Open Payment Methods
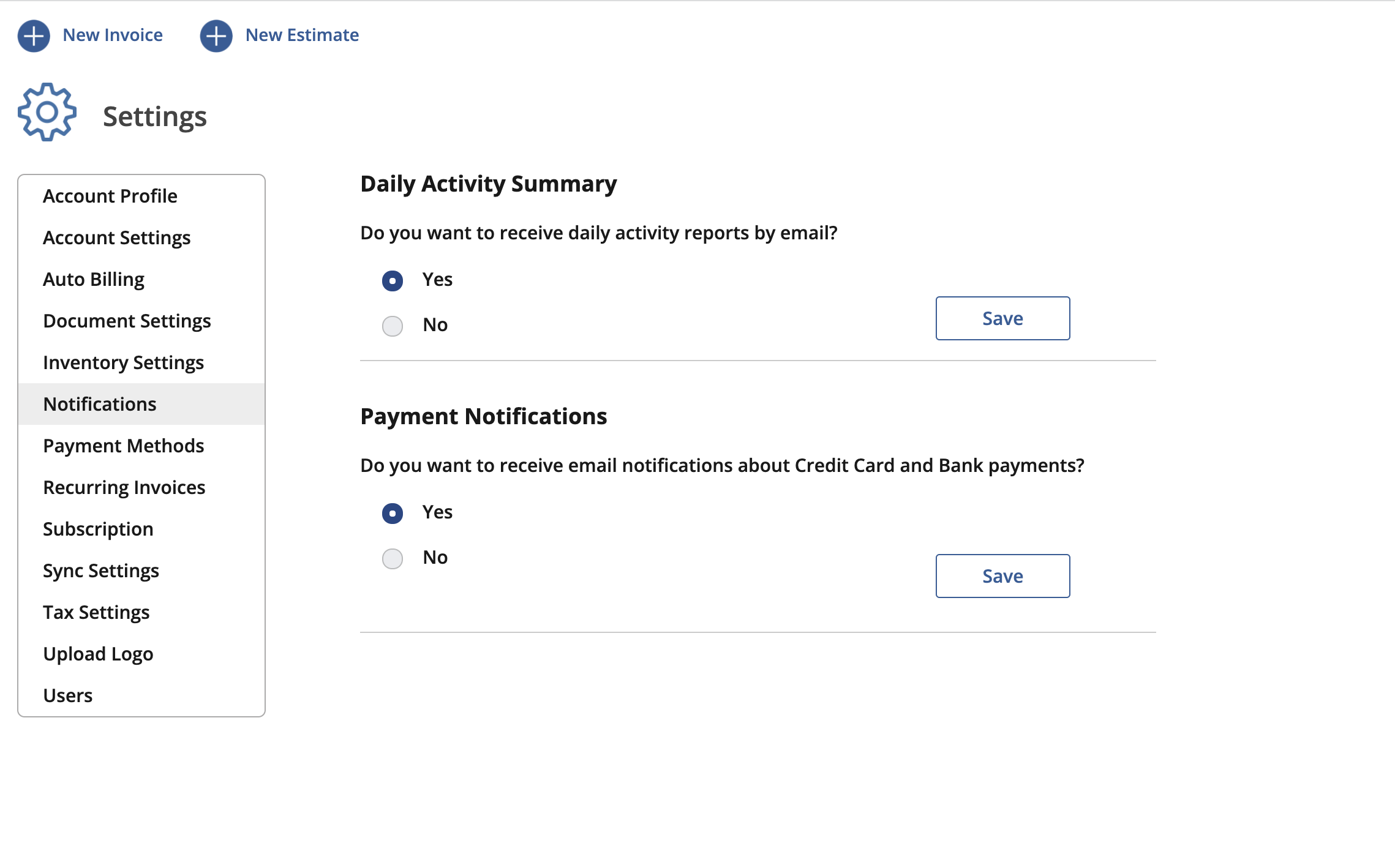The width and height of the screenshot is (1395, 868). (124, 446)
